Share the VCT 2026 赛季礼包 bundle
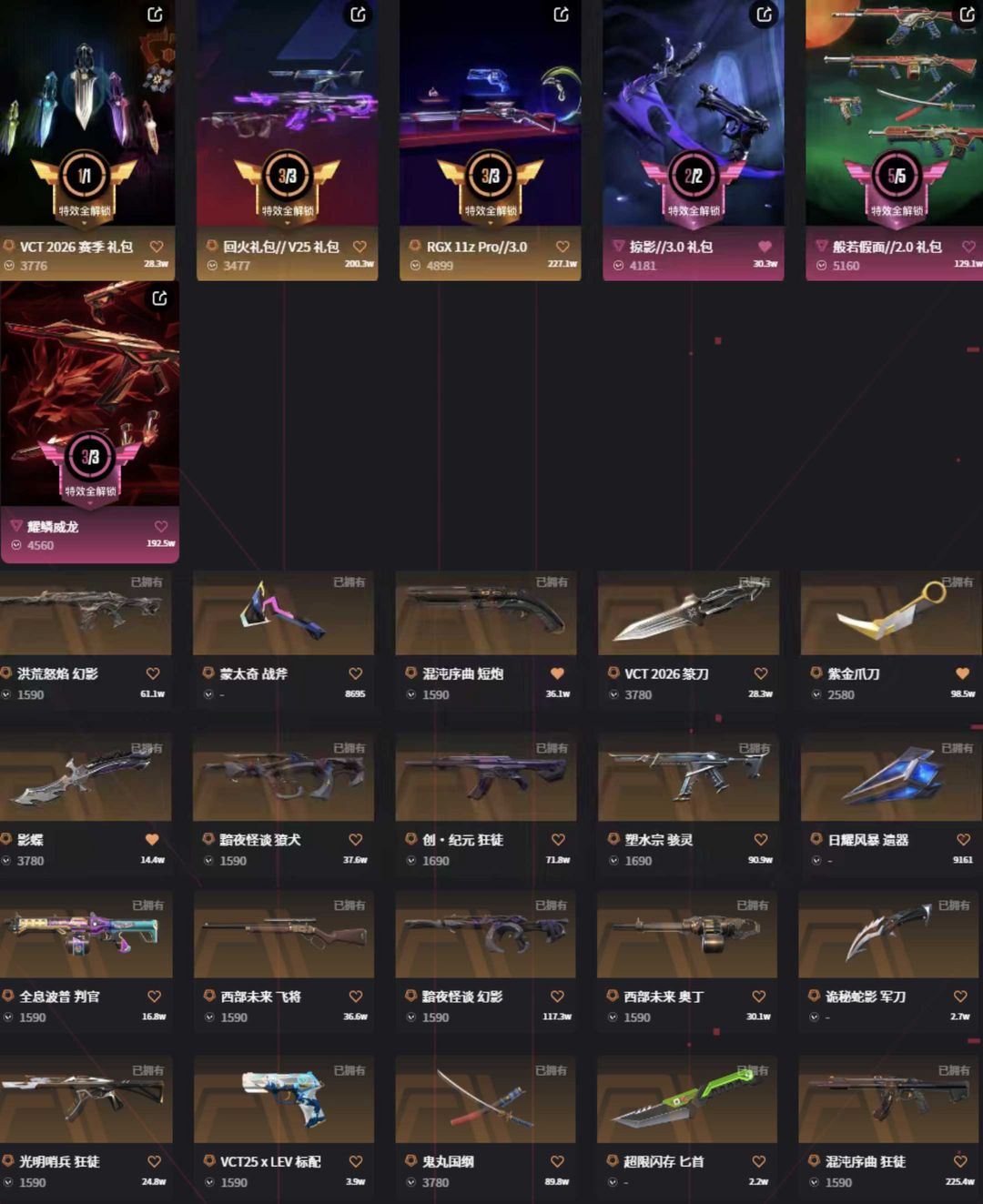Screen dimensions: 983x1204 156,14
